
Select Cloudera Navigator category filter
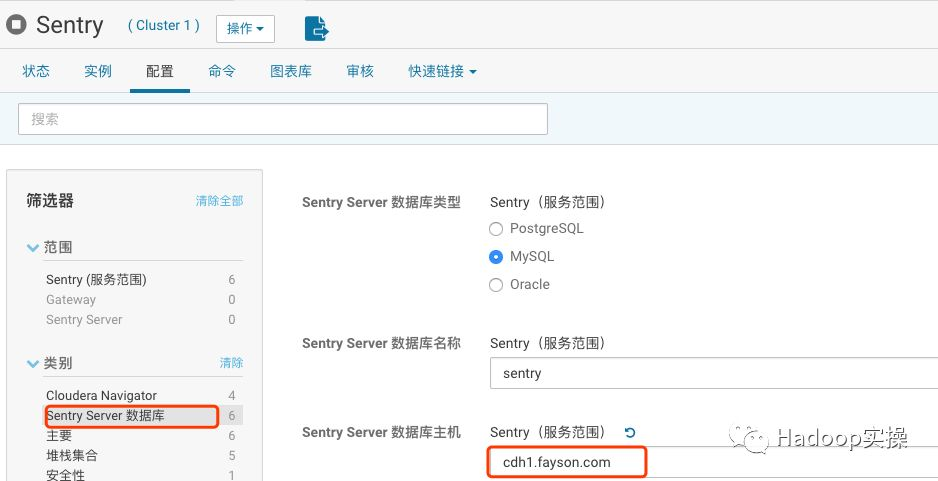(x=101, y=395)
